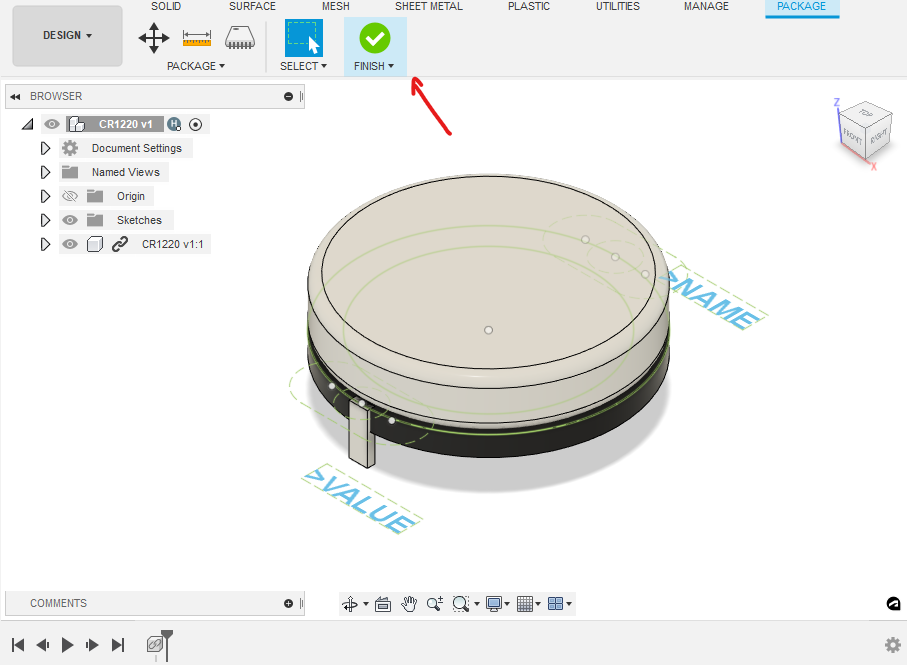Viewport: 907px width, 665px height.
Task: Collapse the Browser panel with double-arrow icon
Action: coord(16,97)
